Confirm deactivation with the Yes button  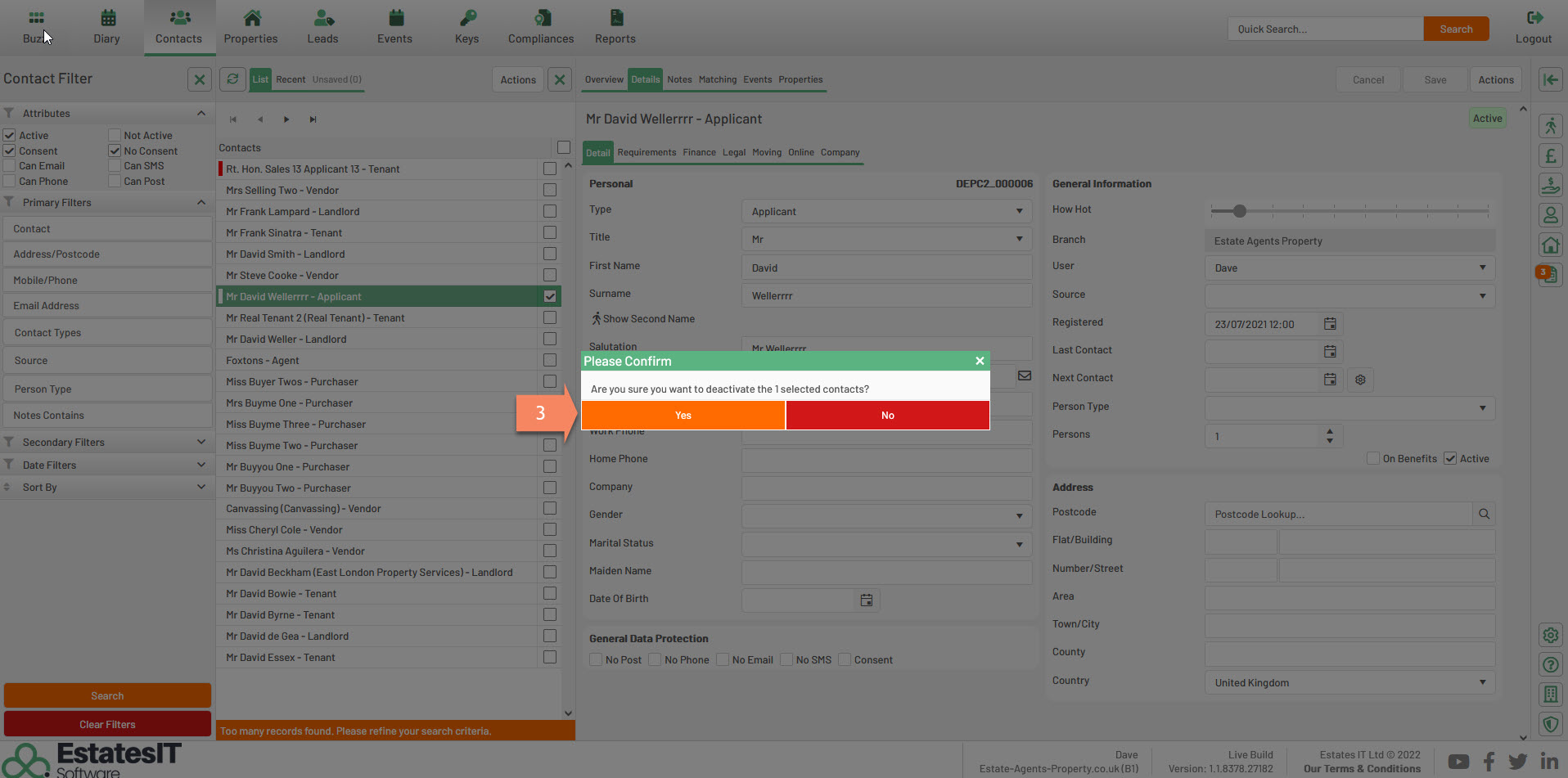[x=683, y=416]
